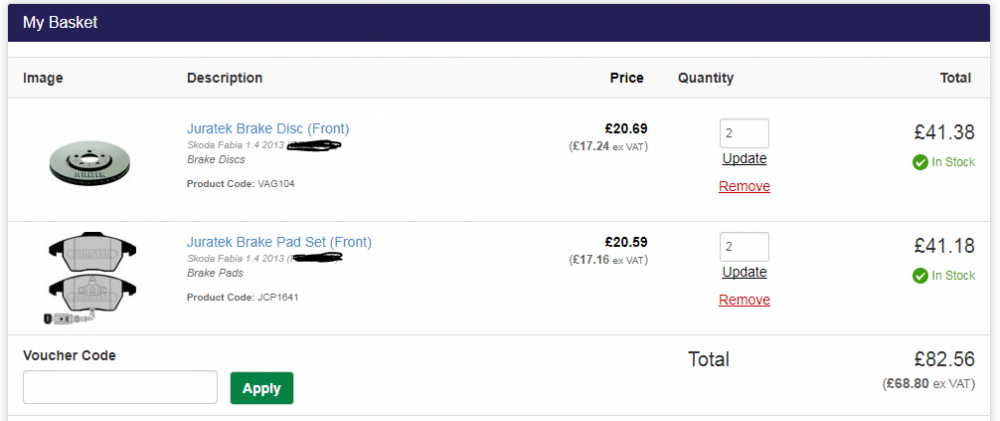Image resolution: width=1000 pixels, height=421 pixels.
Task: Click the Brake Disc in-stock green checkmark icon
Action: click(920, 163)
